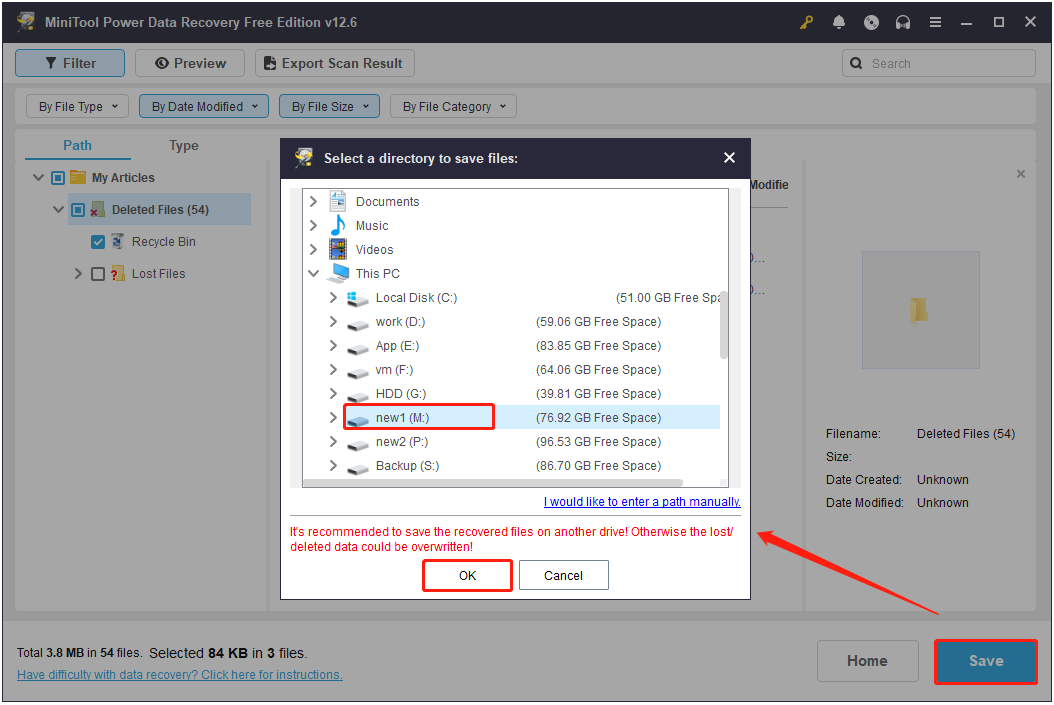Open the hamburger menu in title bar
Image resolution: width=1054 pixels, height=705 pixels.
coord(935,21)
